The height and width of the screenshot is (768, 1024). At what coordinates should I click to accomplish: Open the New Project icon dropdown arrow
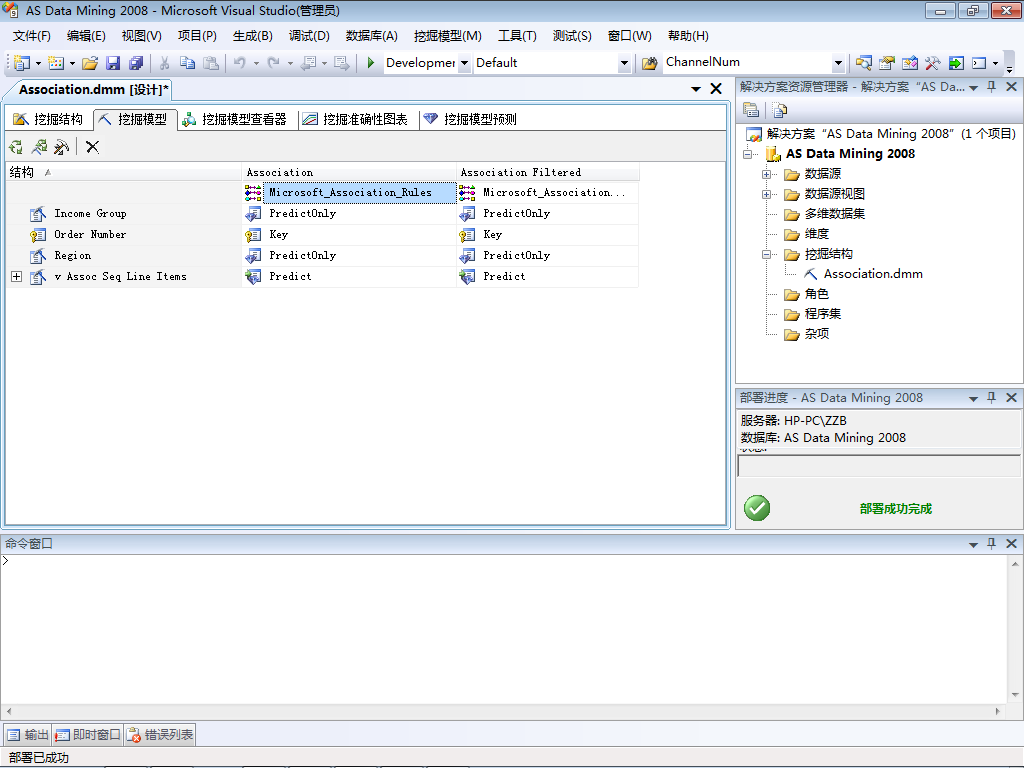(x=39, y=63)
